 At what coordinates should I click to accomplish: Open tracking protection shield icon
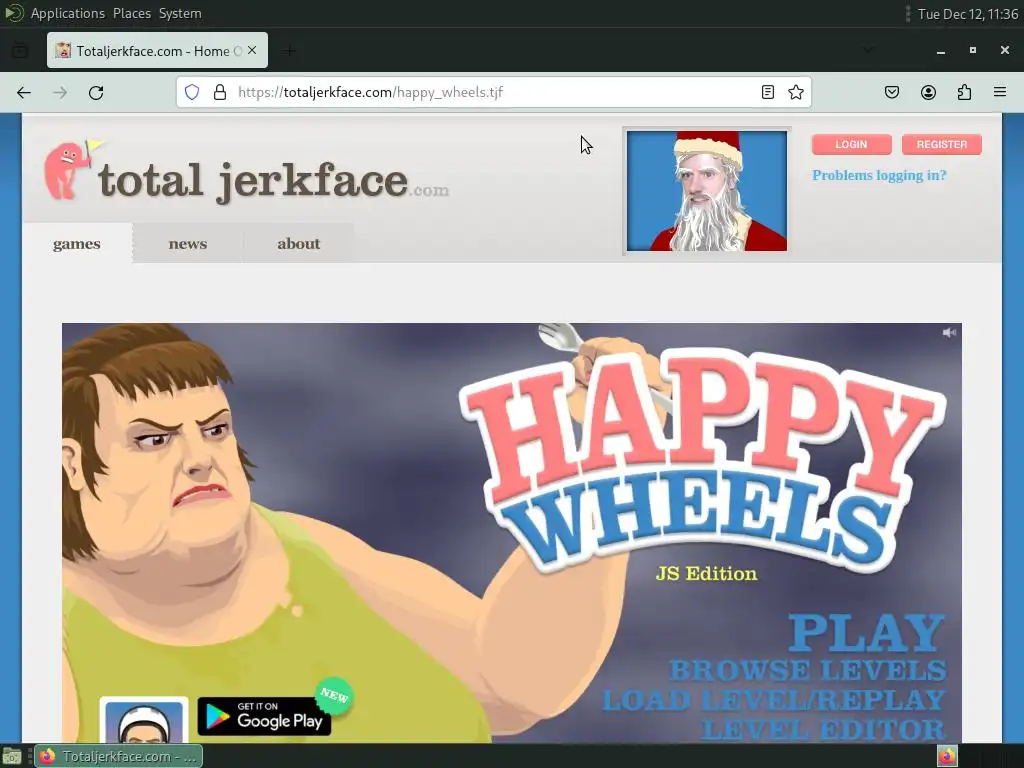pyautogui.click(x=191, y=92)
